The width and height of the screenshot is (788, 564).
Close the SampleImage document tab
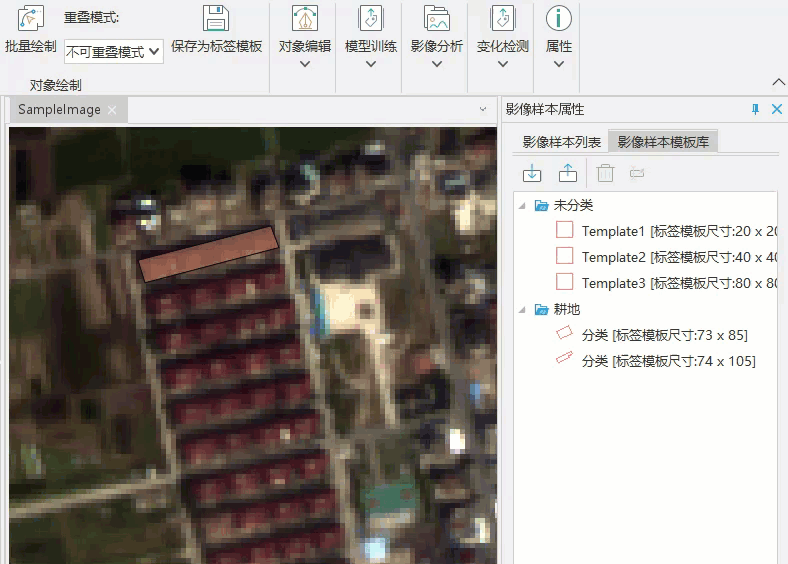[x=112, y=110]
